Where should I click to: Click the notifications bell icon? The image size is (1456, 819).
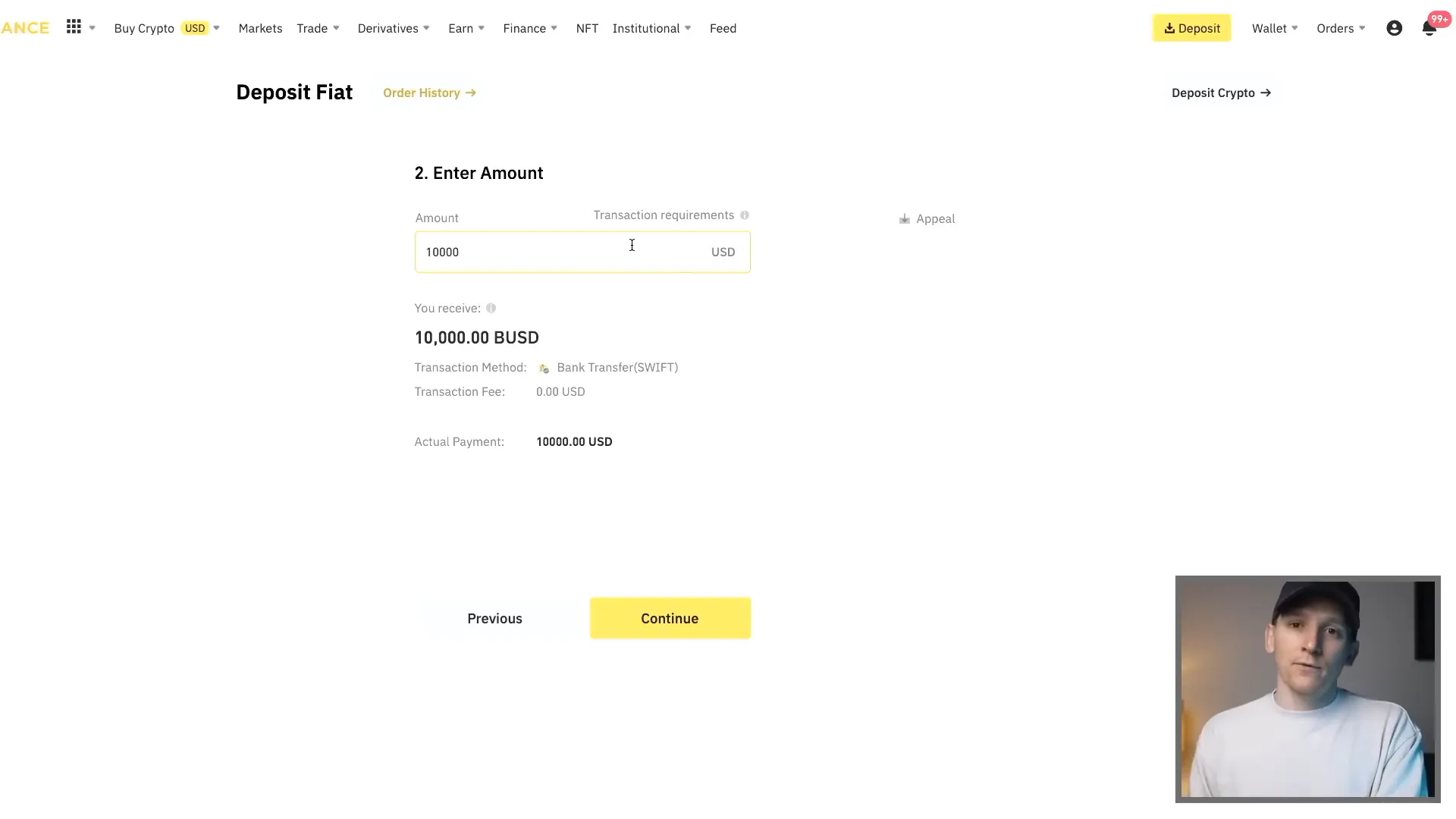click(1430, 28)
